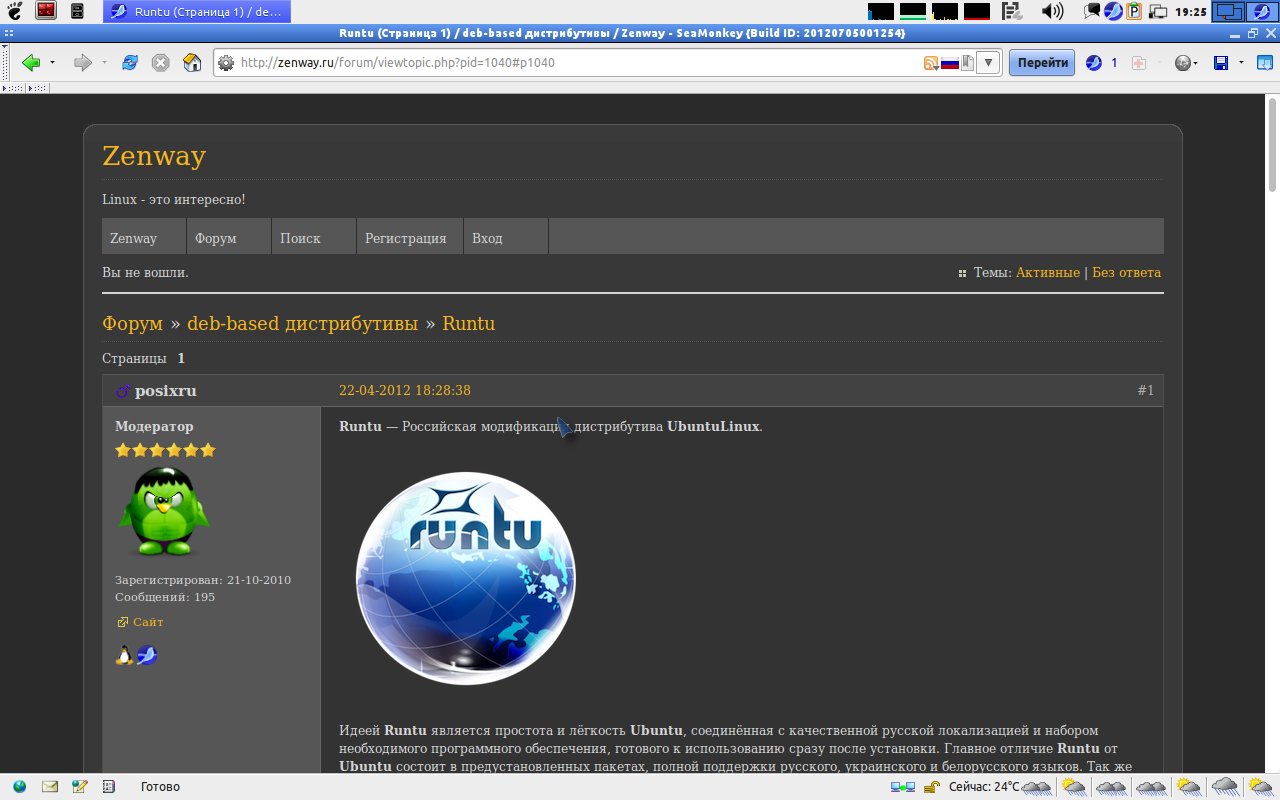Open the dropdown arrow next to the save icon

pyautogui.click(x=1241, y=63)
